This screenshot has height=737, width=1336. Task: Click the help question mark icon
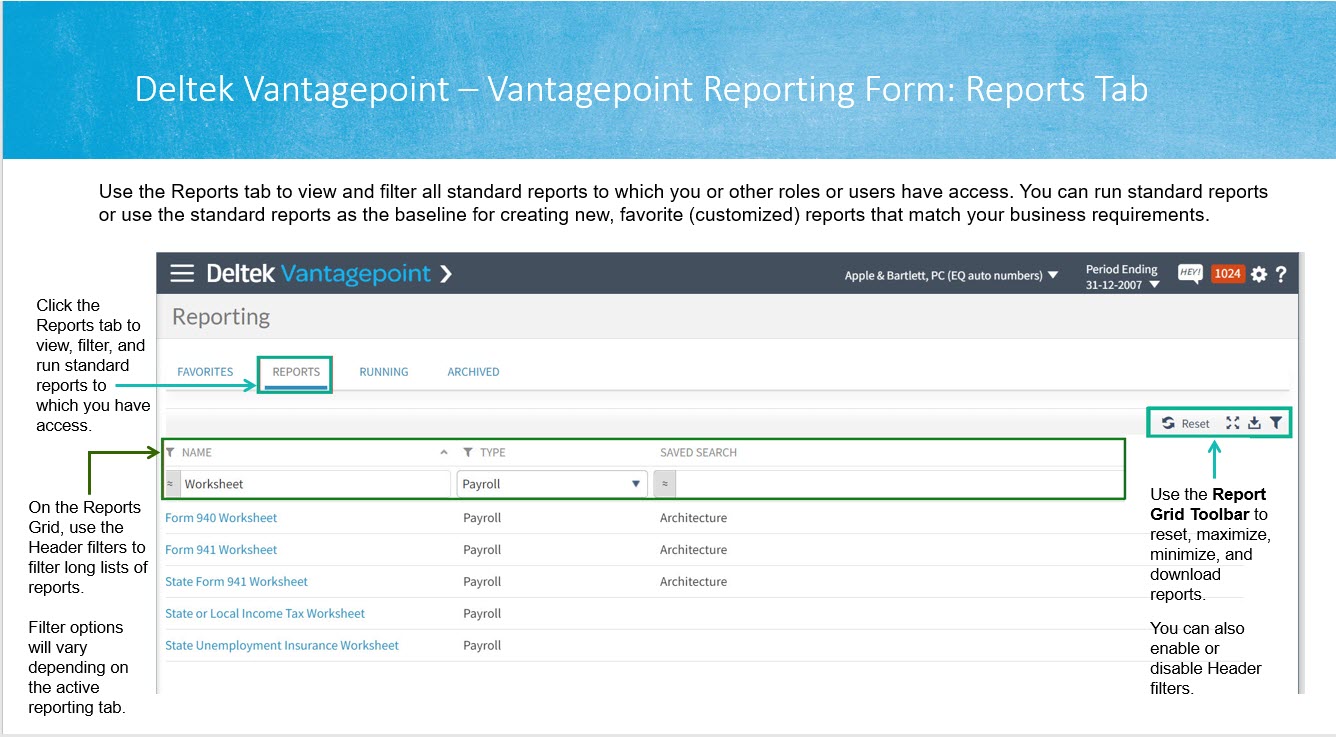(1281, 274)
